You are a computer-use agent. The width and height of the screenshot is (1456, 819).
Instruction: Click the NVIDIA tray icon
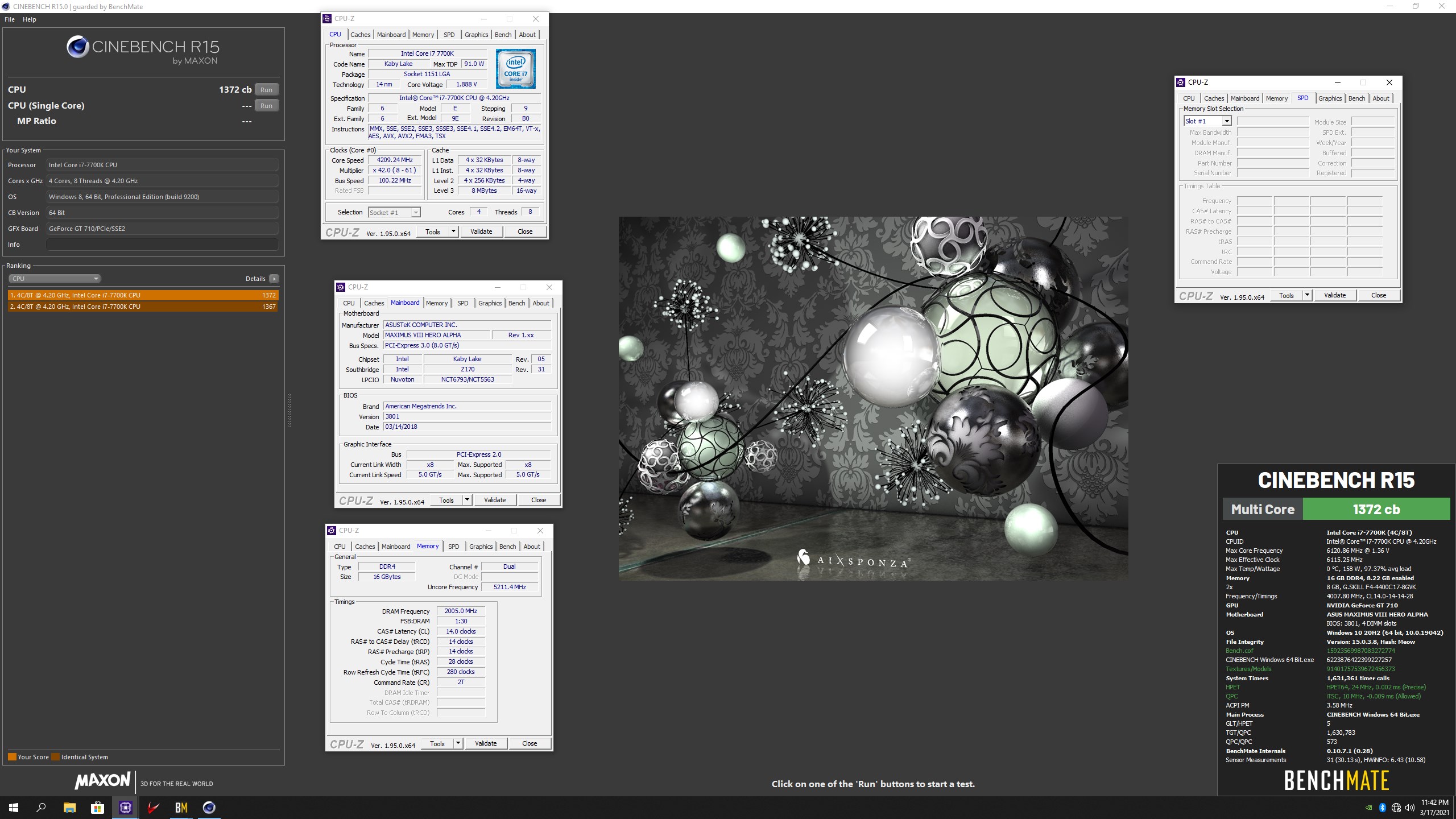point(1368,808)
